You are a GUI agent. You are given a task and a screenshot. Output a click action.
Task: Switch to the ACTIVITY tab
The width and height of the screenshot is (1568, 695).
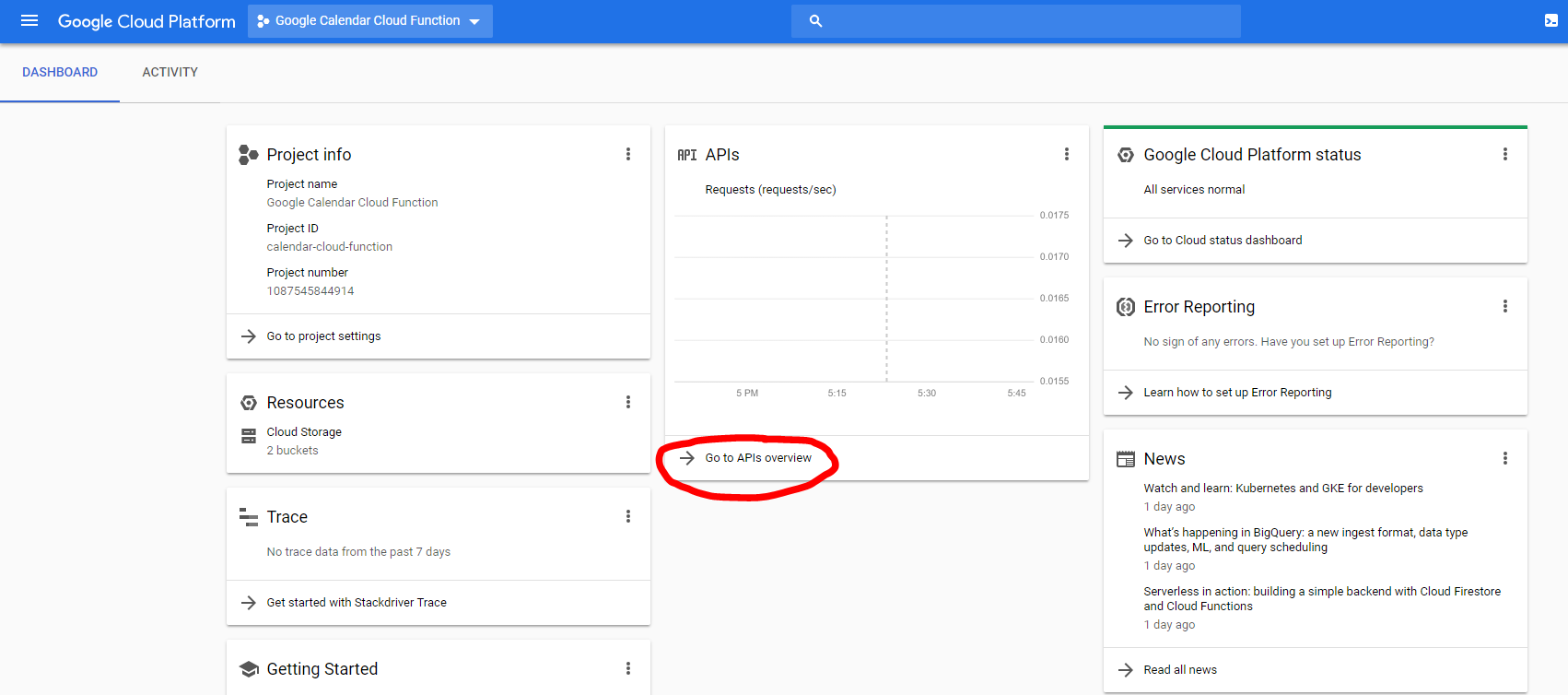(170, 72)
